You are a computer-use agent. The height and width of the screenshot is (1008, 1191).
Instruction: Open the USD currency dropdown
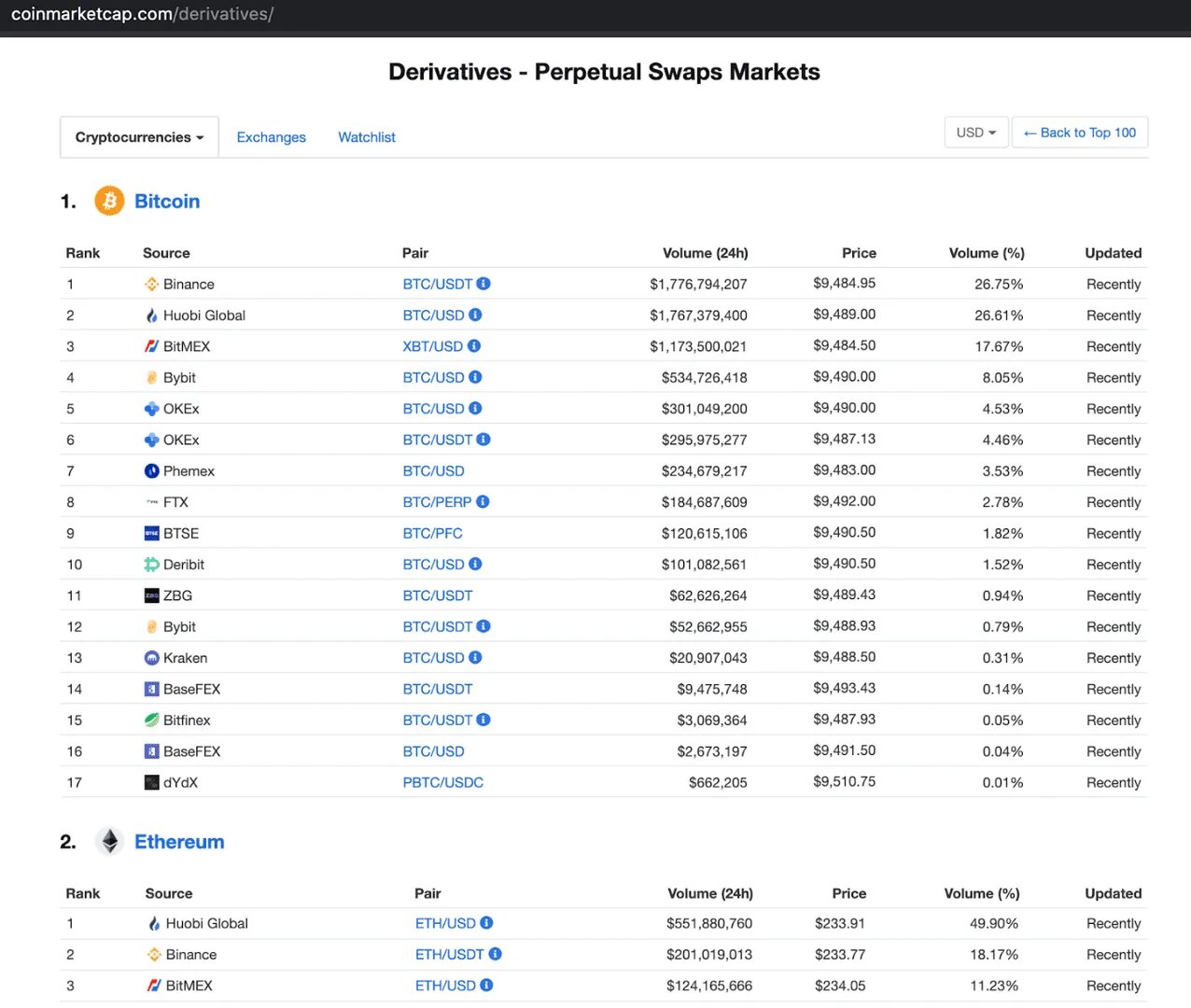point(976,133)
